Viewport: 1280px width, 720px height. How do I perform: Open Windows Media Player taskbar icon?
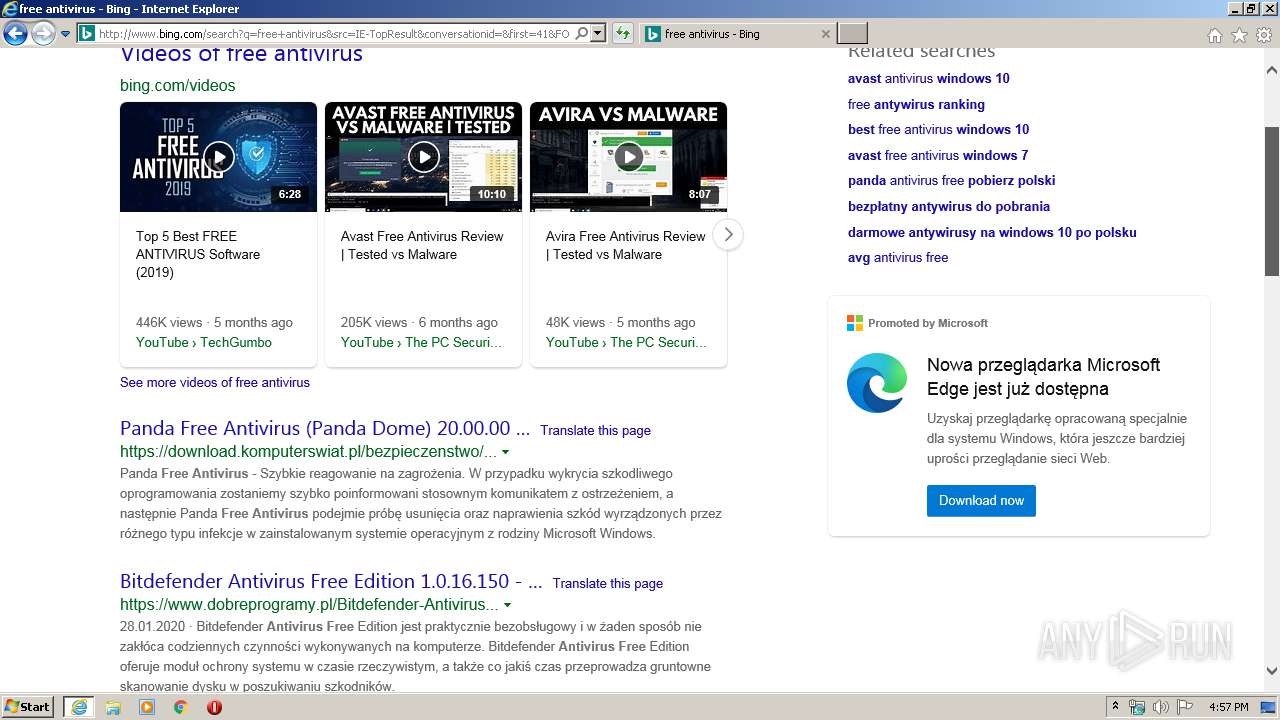tap(147, 707)
